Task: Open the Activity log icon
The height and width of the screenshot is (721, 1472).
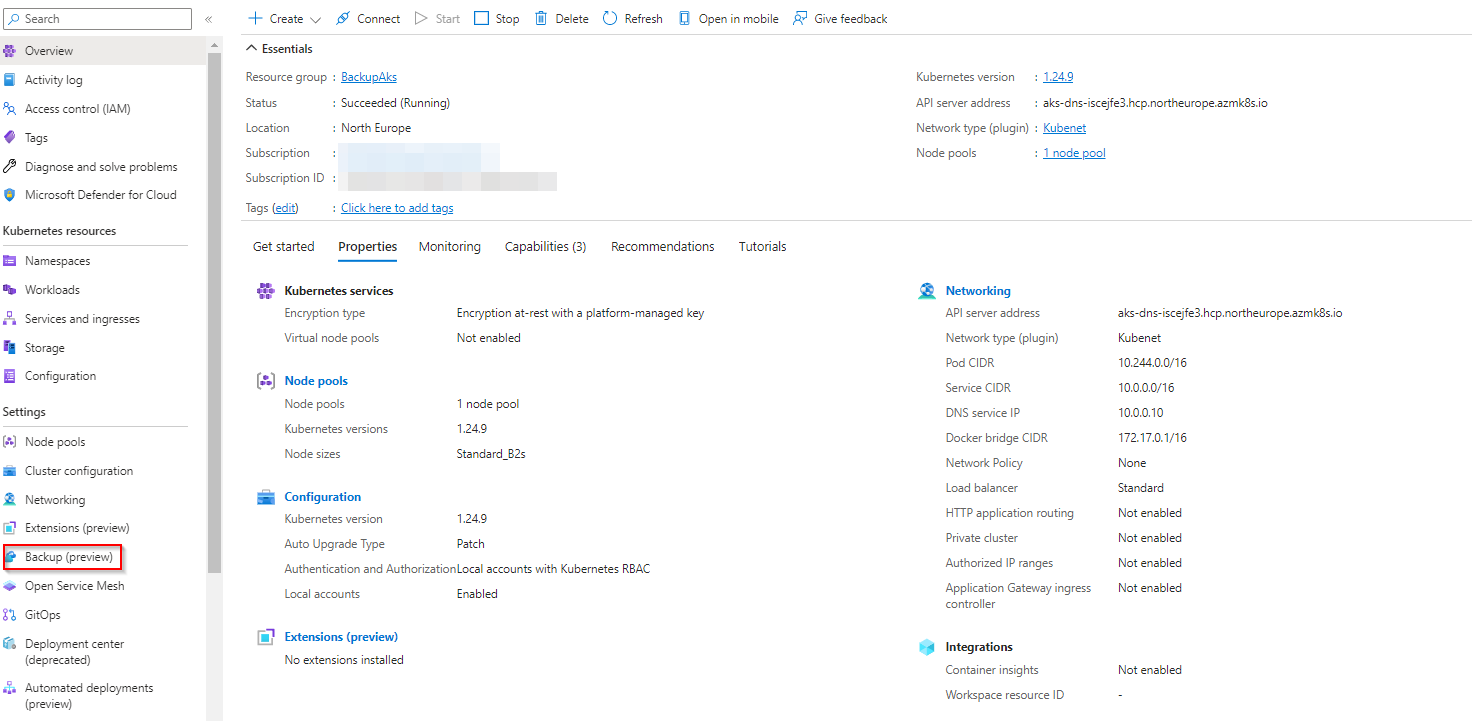Action: 10,80
